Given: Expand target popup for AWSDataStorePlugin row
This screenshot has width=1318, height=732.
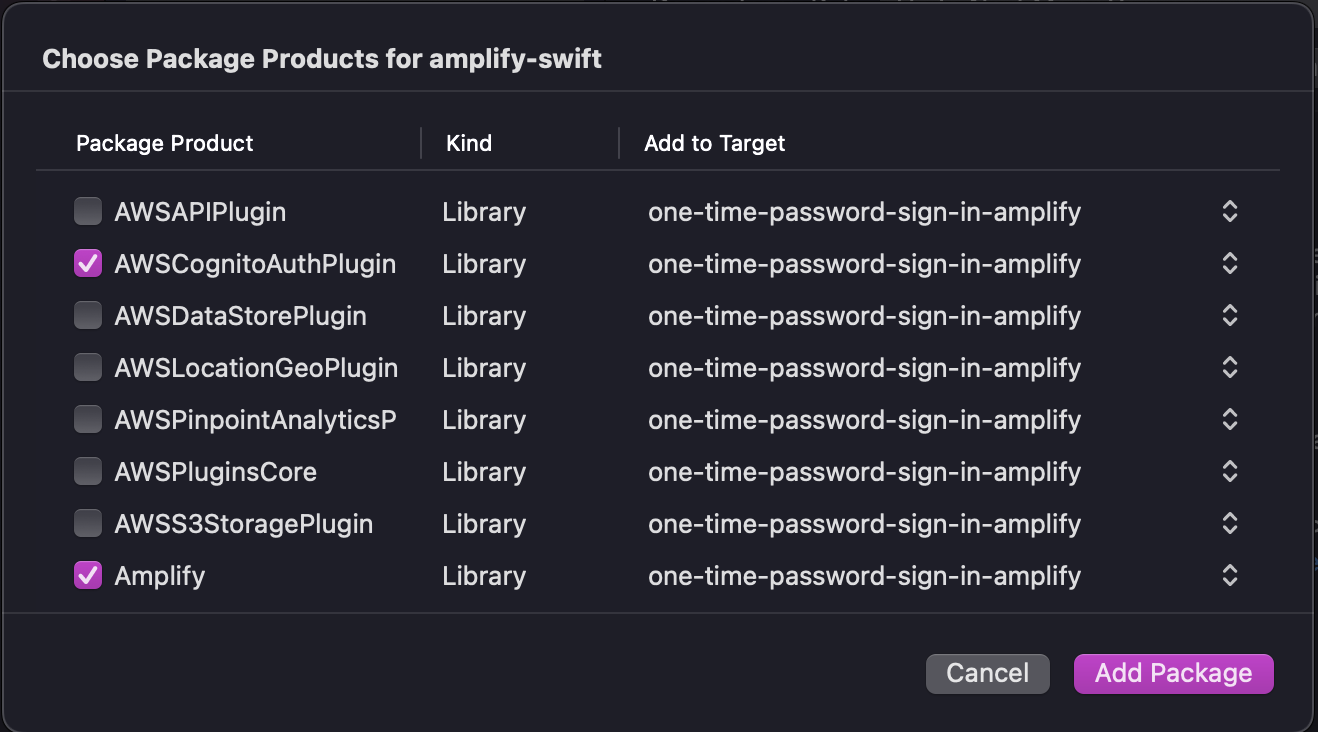Looking at the screenshot, I should pyautogui.click(x=1230, y=316).
